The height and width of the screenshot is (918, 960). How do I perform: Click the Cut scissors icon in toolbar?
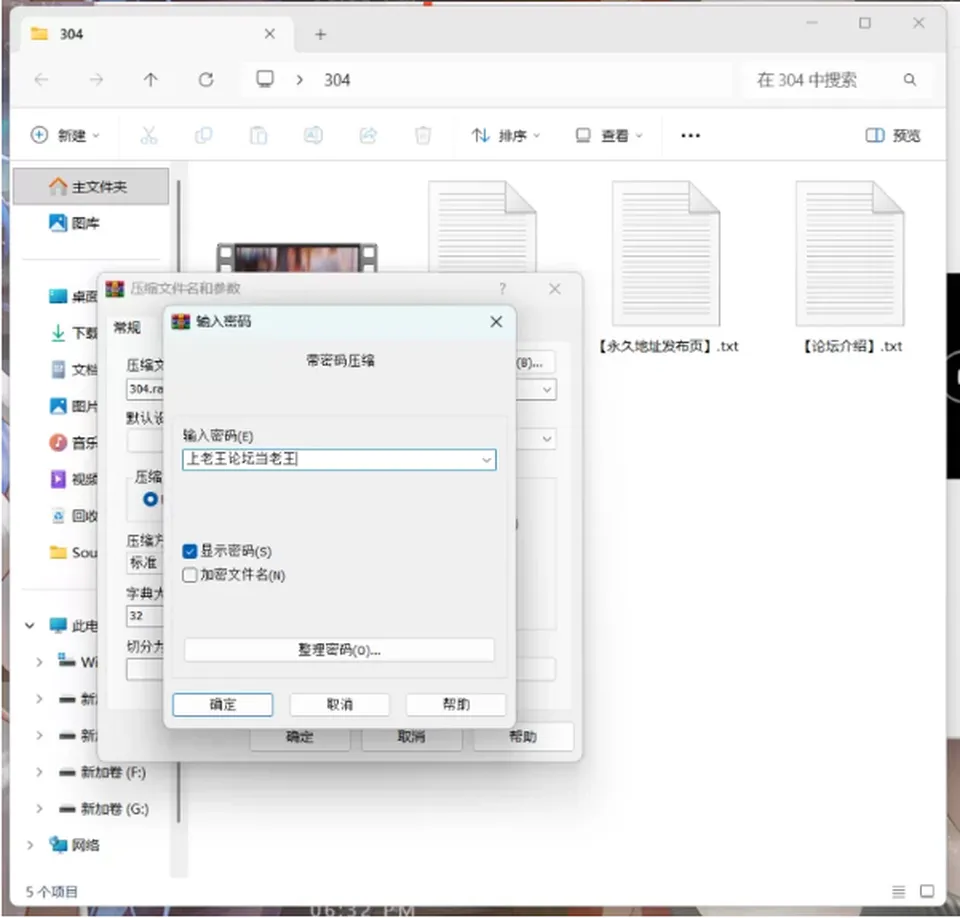click(149, 135)
